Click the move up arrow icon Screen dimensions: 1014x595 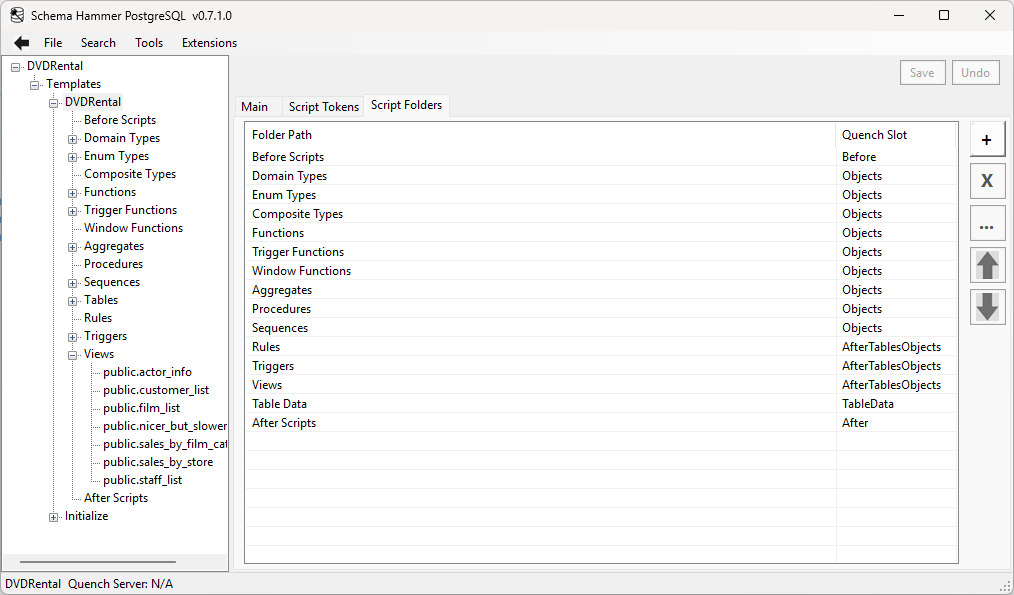pyautogui.click(x=987, y=265)
